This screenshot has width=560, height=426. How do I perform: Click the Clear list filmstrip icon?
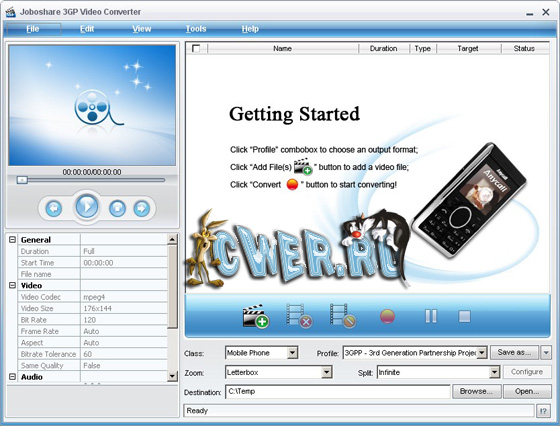[x=343, y=316]
